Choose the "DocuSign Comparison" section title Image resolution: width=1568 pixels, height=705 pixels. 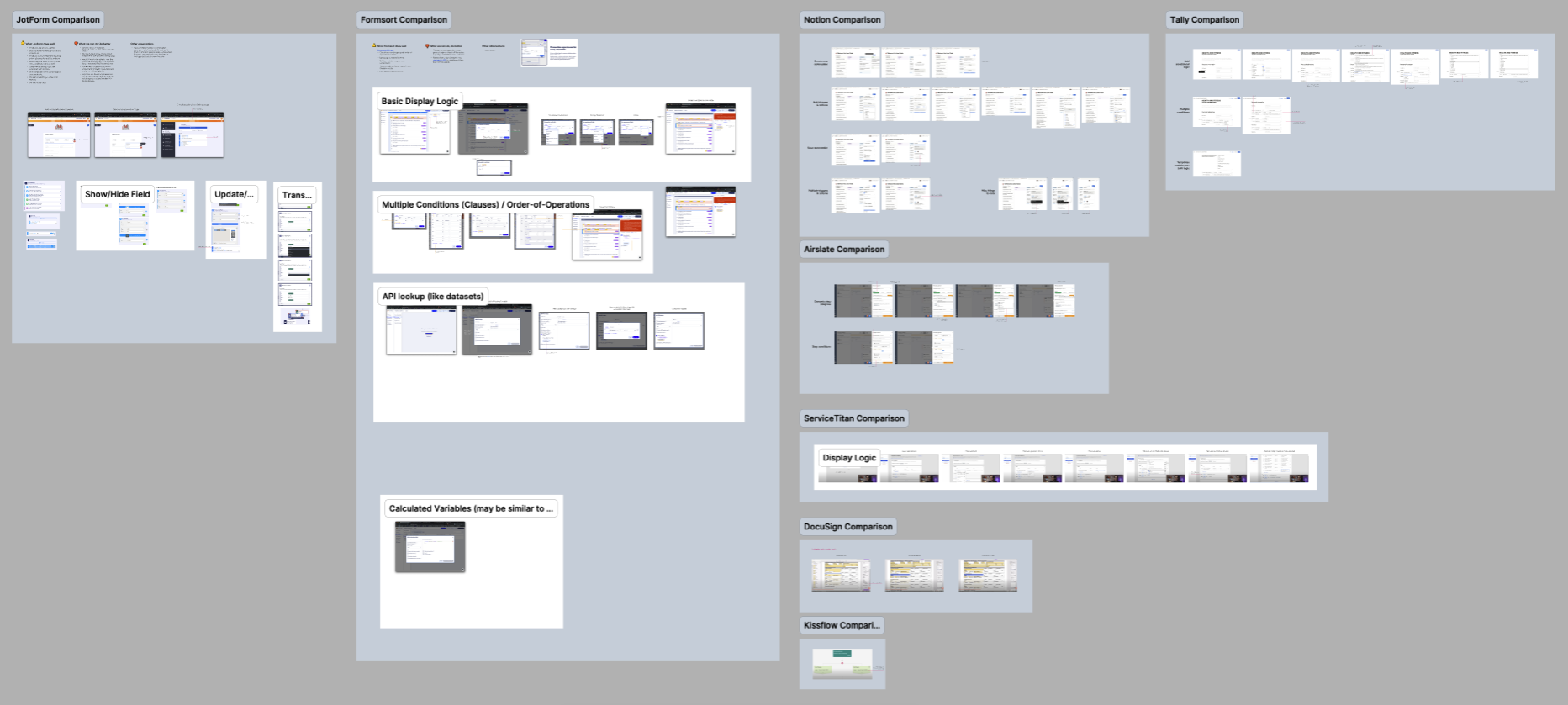pos(848,527)
